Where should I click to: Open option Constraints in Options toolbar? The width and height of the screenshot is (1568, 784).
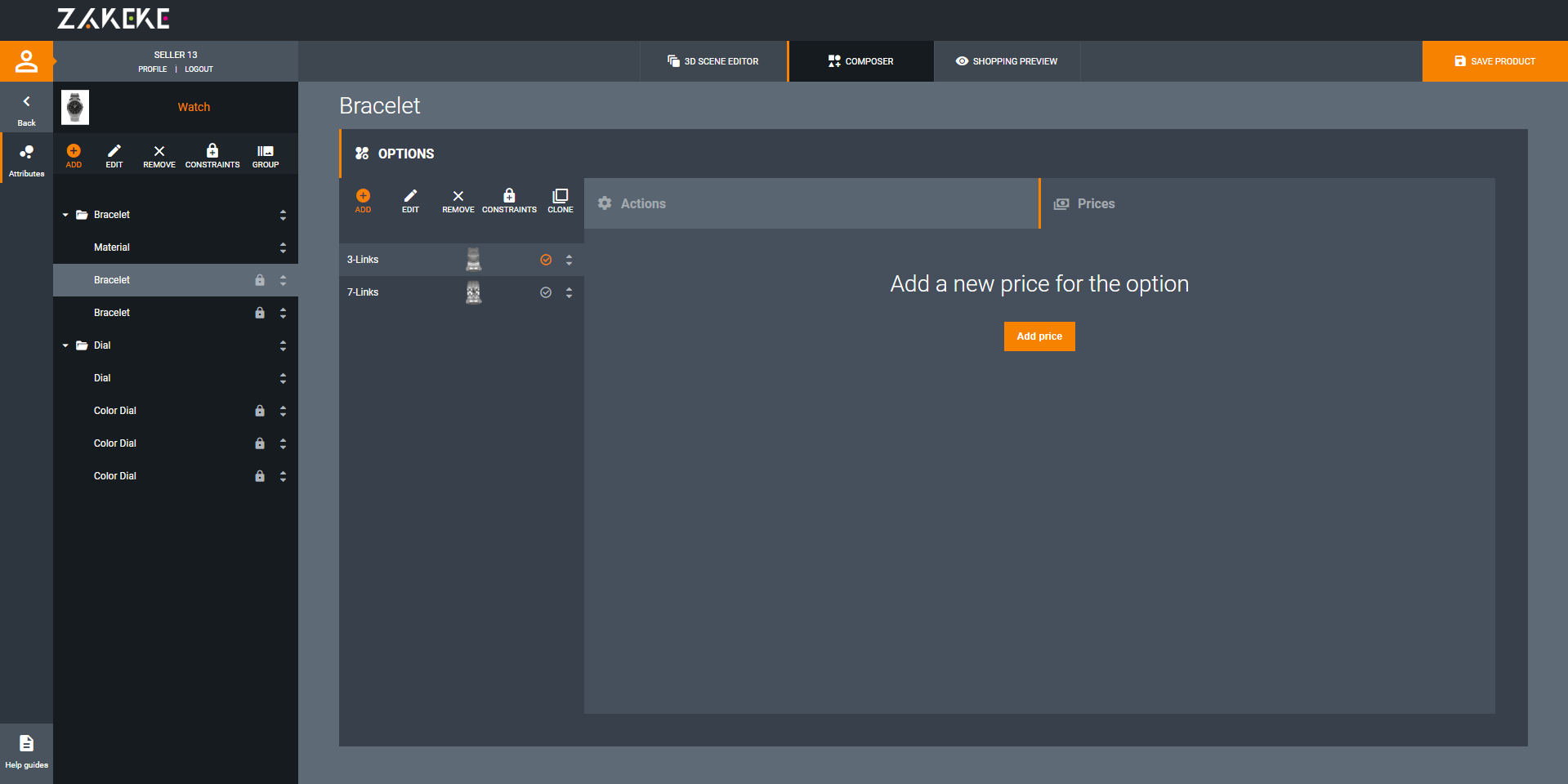pyautogui.click(x=509, y=200)
